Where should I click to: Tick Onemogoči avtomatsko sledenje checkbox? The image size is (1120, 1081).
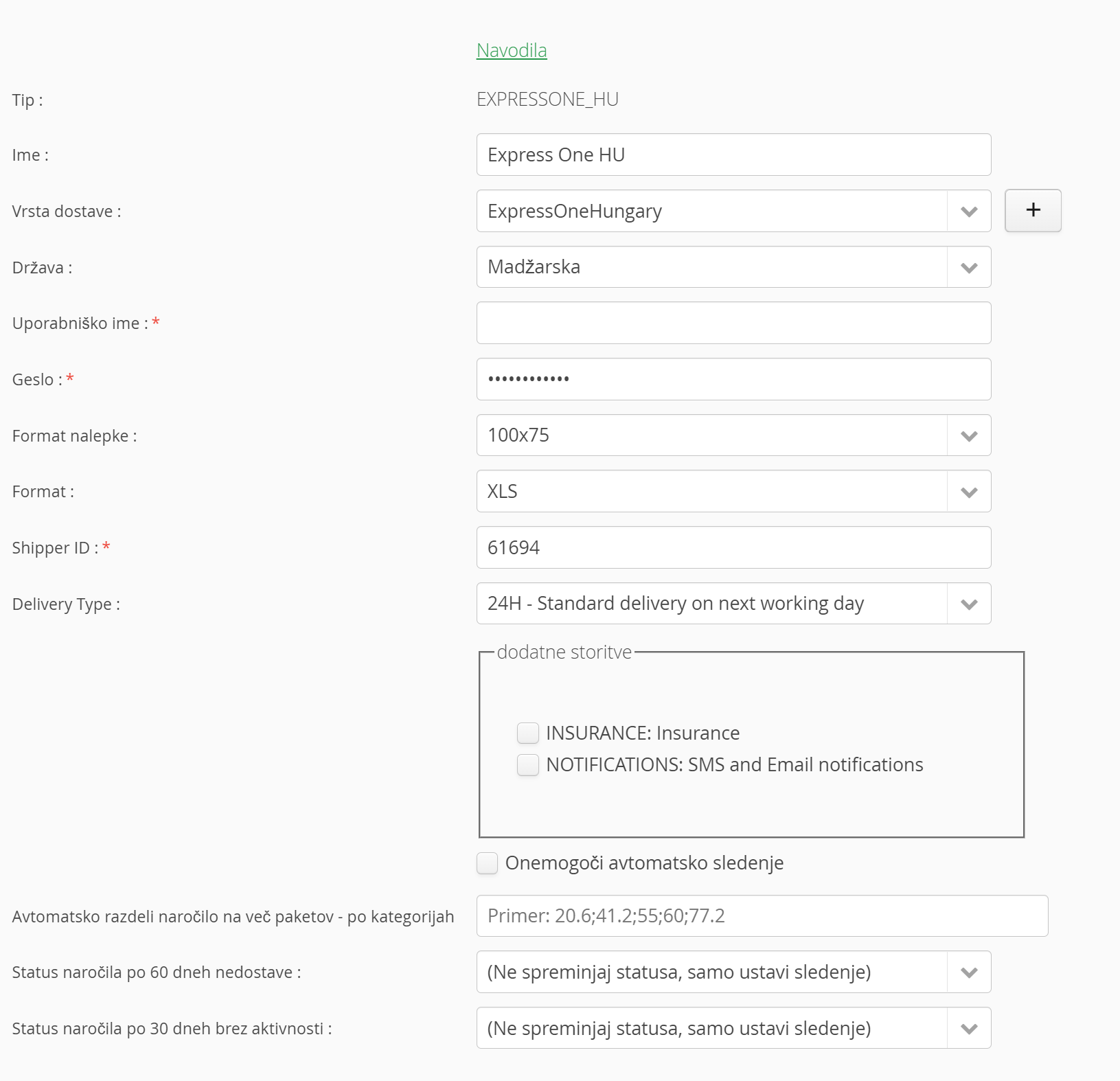(488, 863)
